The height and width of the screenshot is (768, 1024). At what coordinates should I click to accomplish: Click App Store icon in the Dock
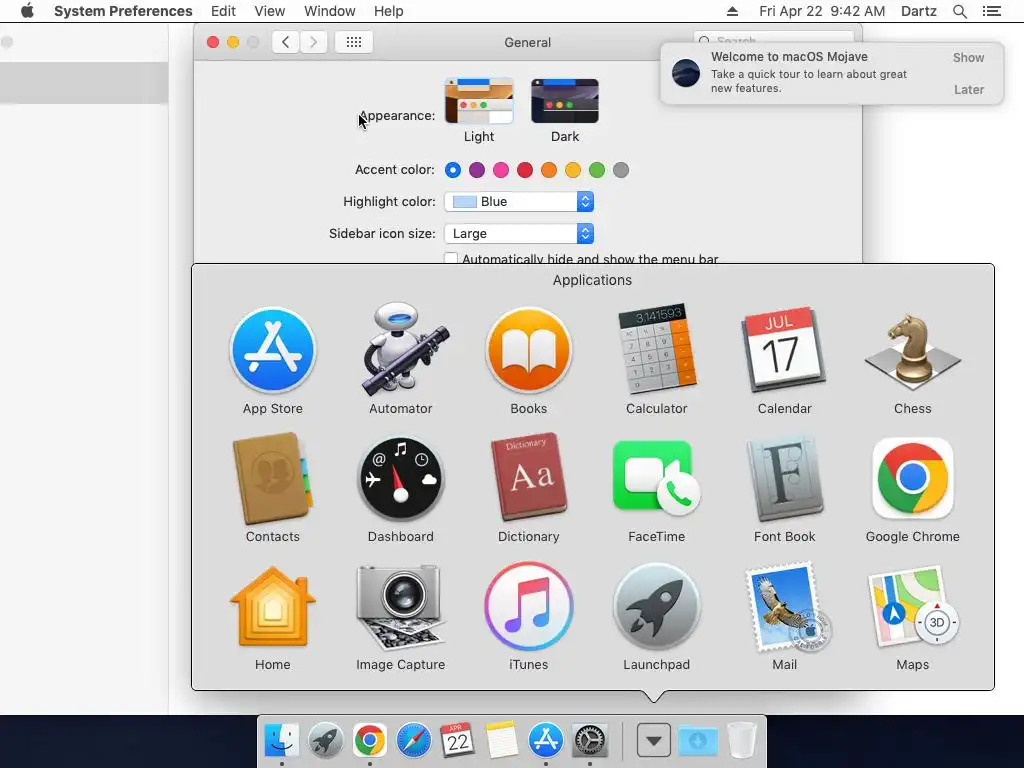[x=545, y=741]
